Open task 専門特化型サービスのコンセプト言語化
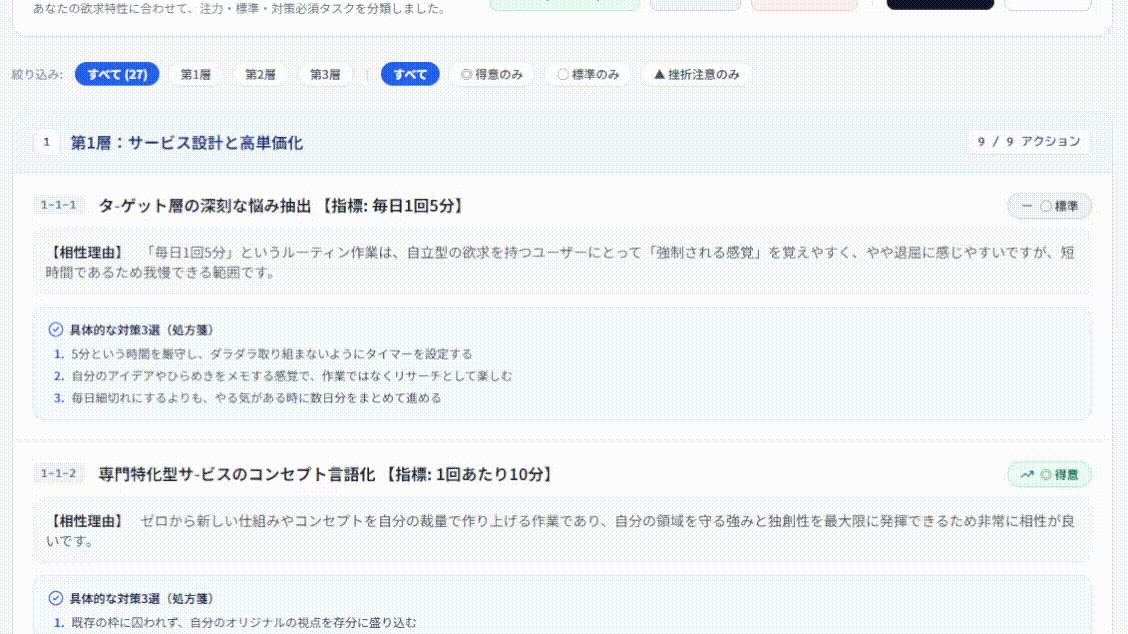The width and height of the screenshot is (1128, 634). tap(326, 474)
